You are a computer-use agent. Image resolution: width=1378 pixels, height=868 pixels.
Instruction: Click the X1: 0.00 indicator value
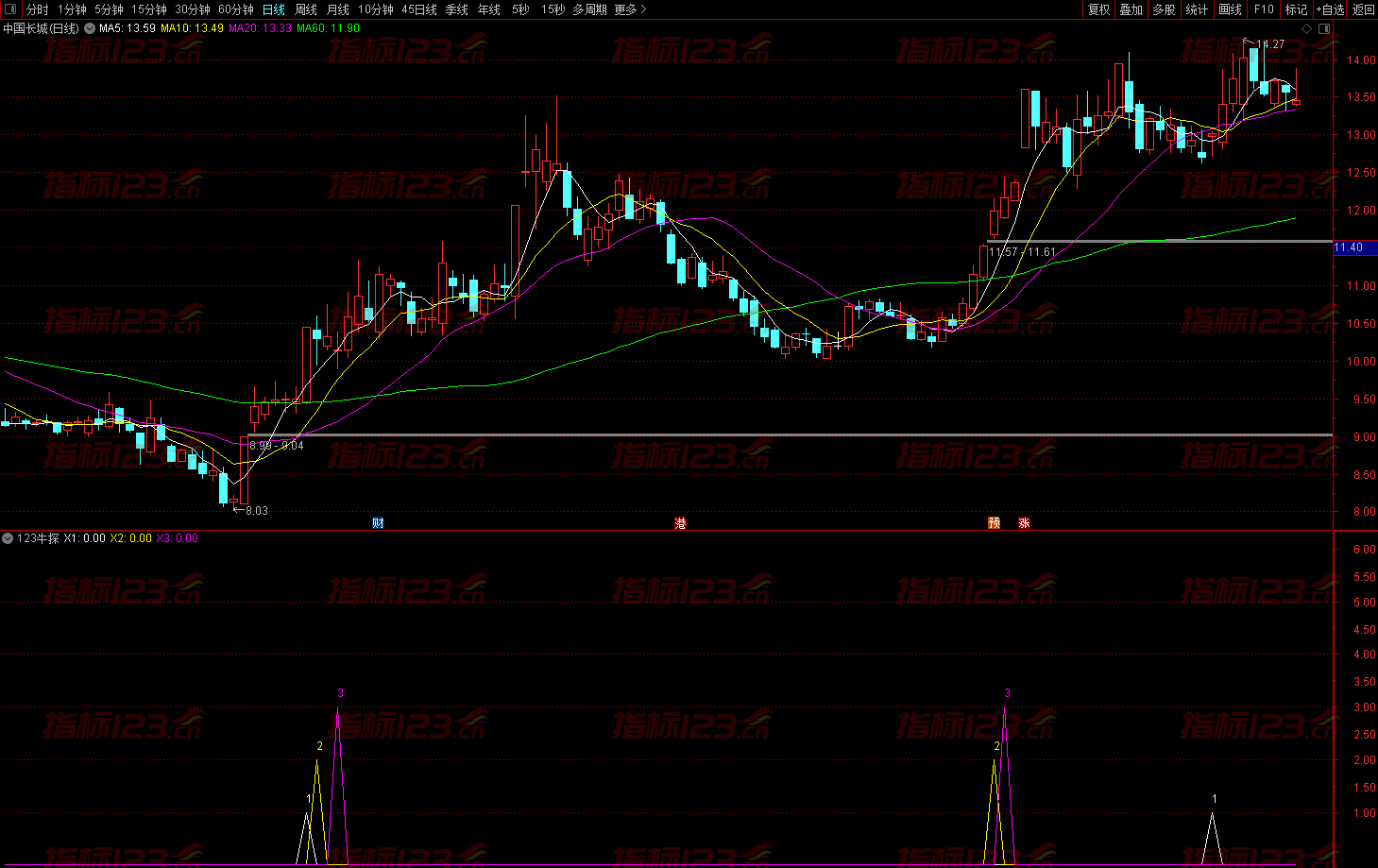pyautogui.click(x=85, y=538)
